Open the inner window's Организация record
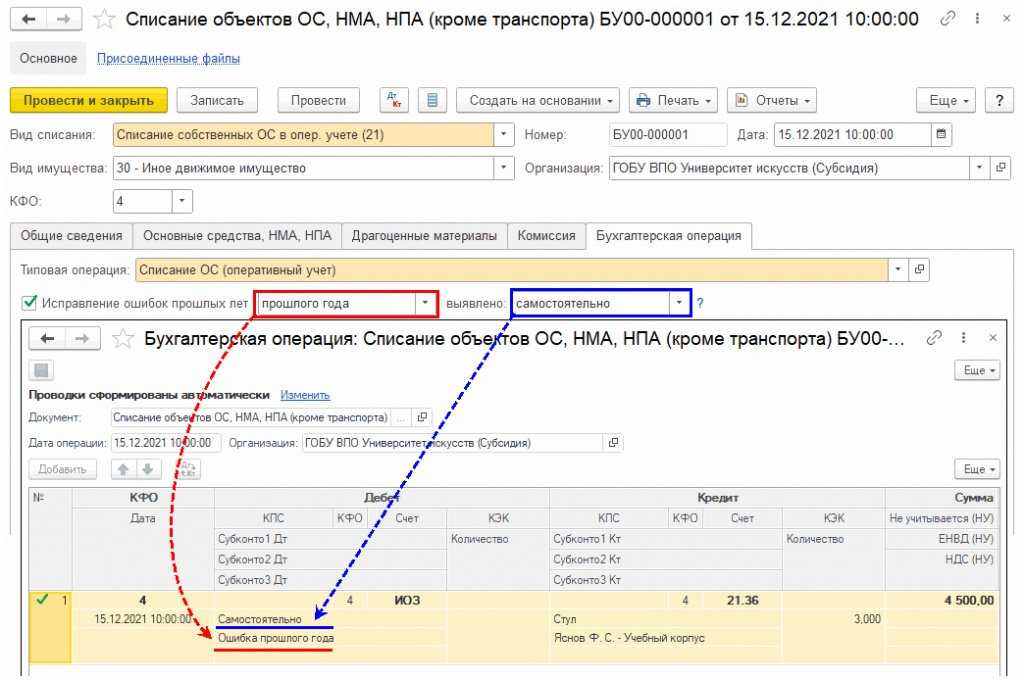This screenshot has height=680, width=1024. tap(613, 443)
